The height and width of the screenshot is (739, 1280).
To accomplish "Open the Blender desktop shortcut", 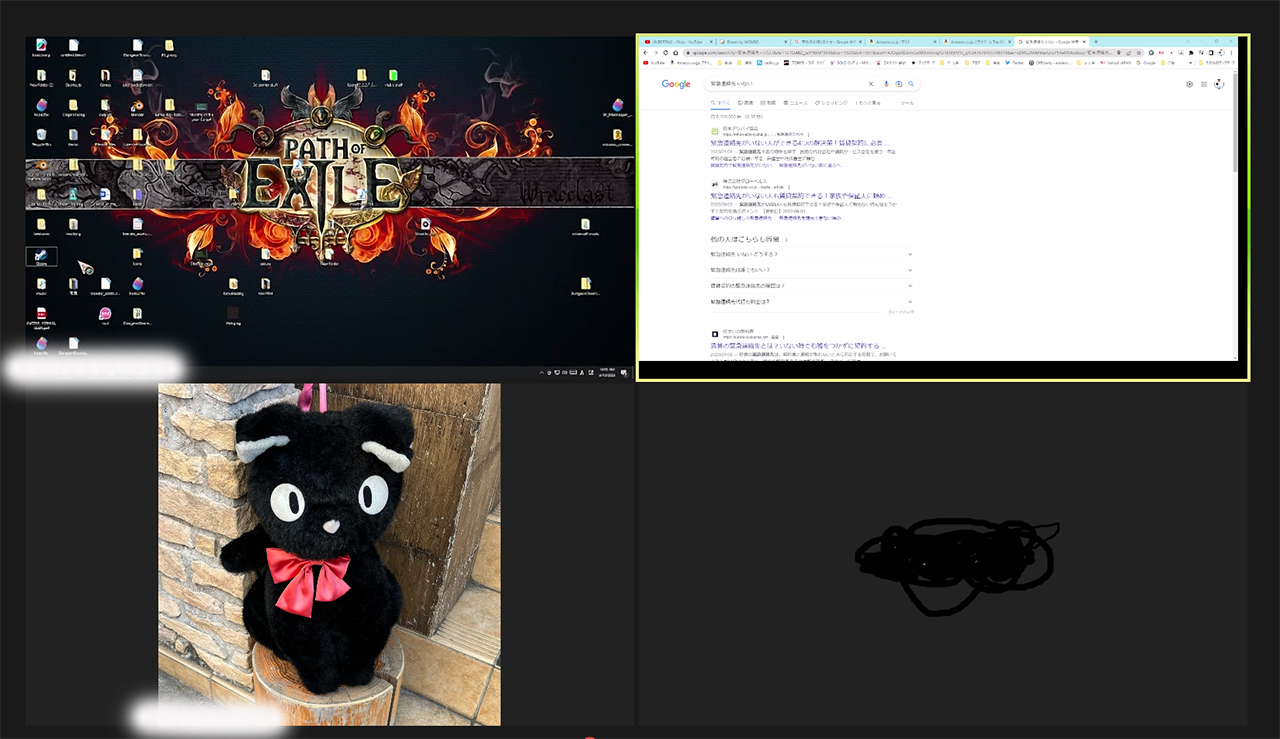I will coord(138,105).
